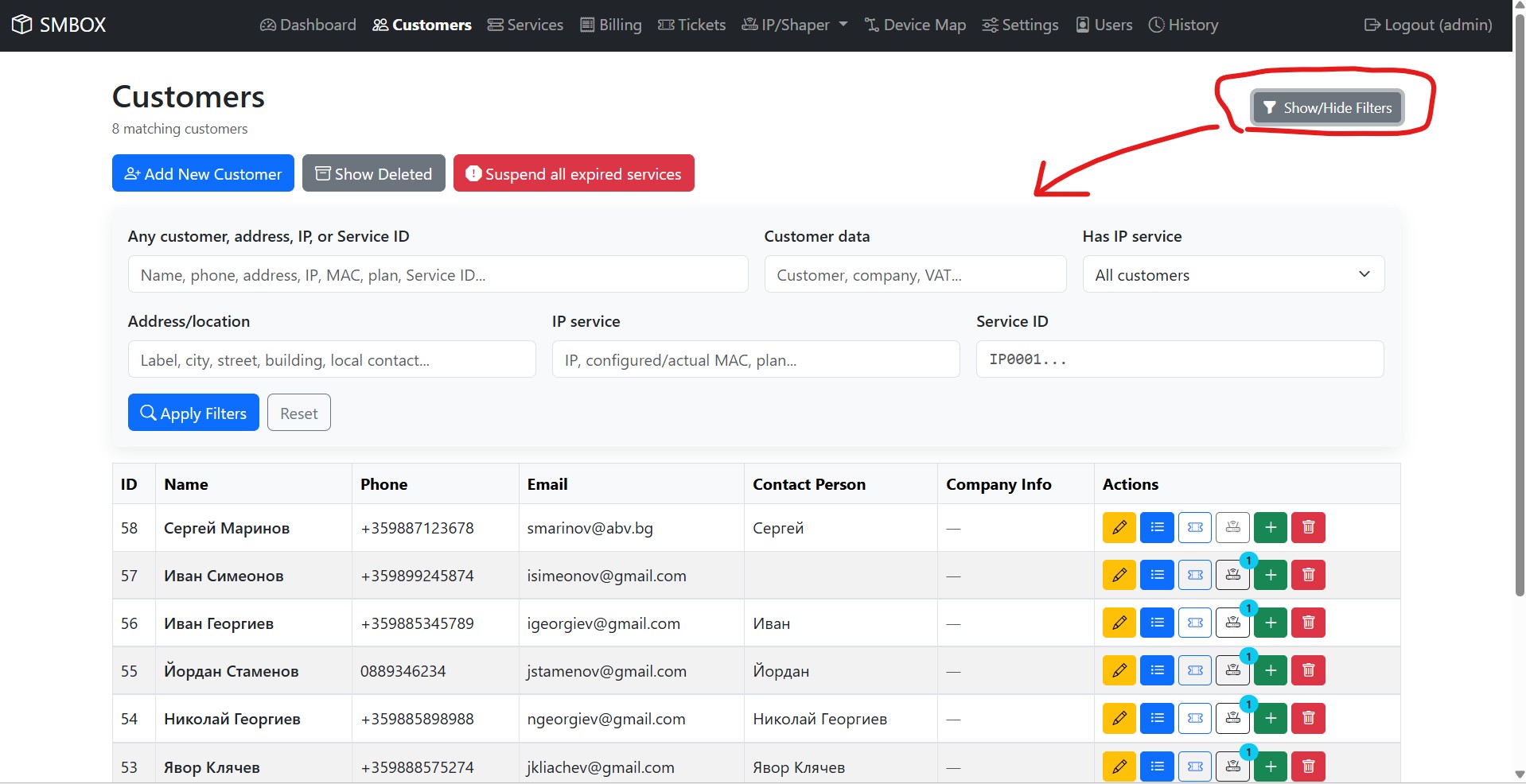Image resolution: width=1526 pixels, height=784 pixels.
Task: Click the SMBOX logo
Action: [x=59, y=25]
